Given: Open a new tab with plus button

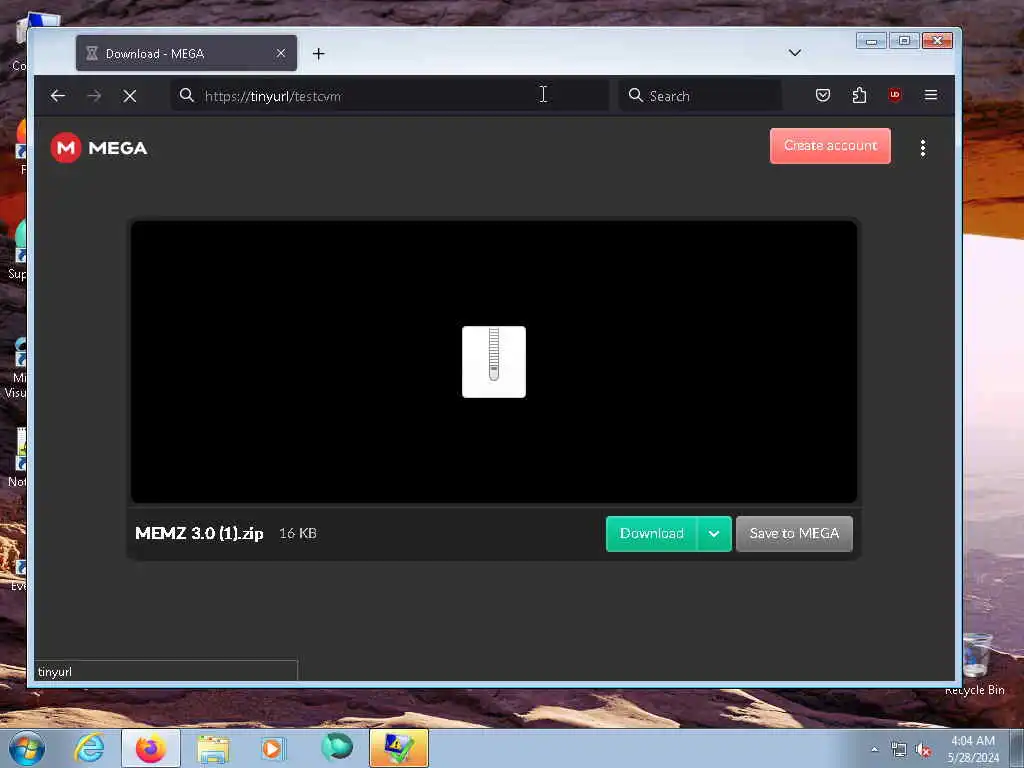Looking at the screenshot, I should click(x=319, y=54).
